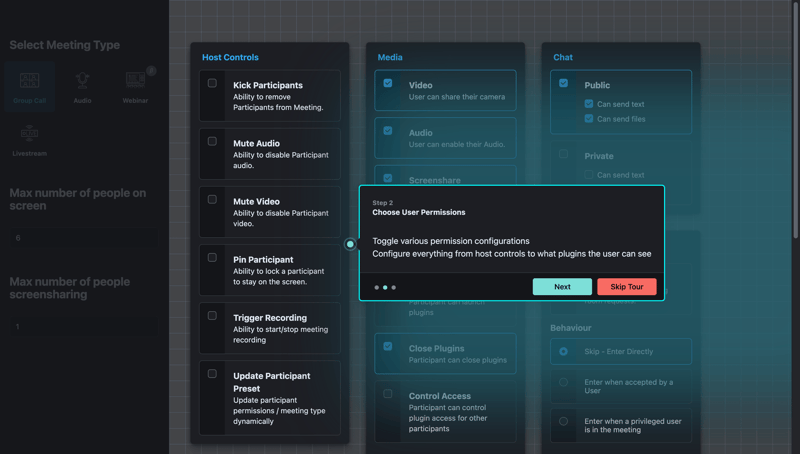
Task: Tick the Trigger Recording checkbox
Action: (212, 316)
